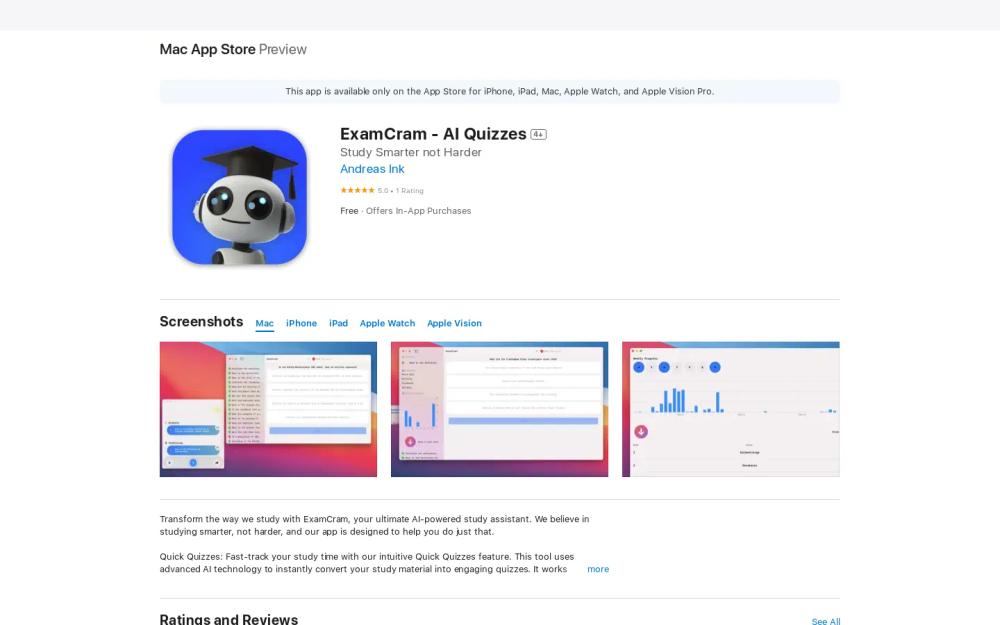Expand description with the more link
This screenshot has height=625, width=1000.
[598, 569]
